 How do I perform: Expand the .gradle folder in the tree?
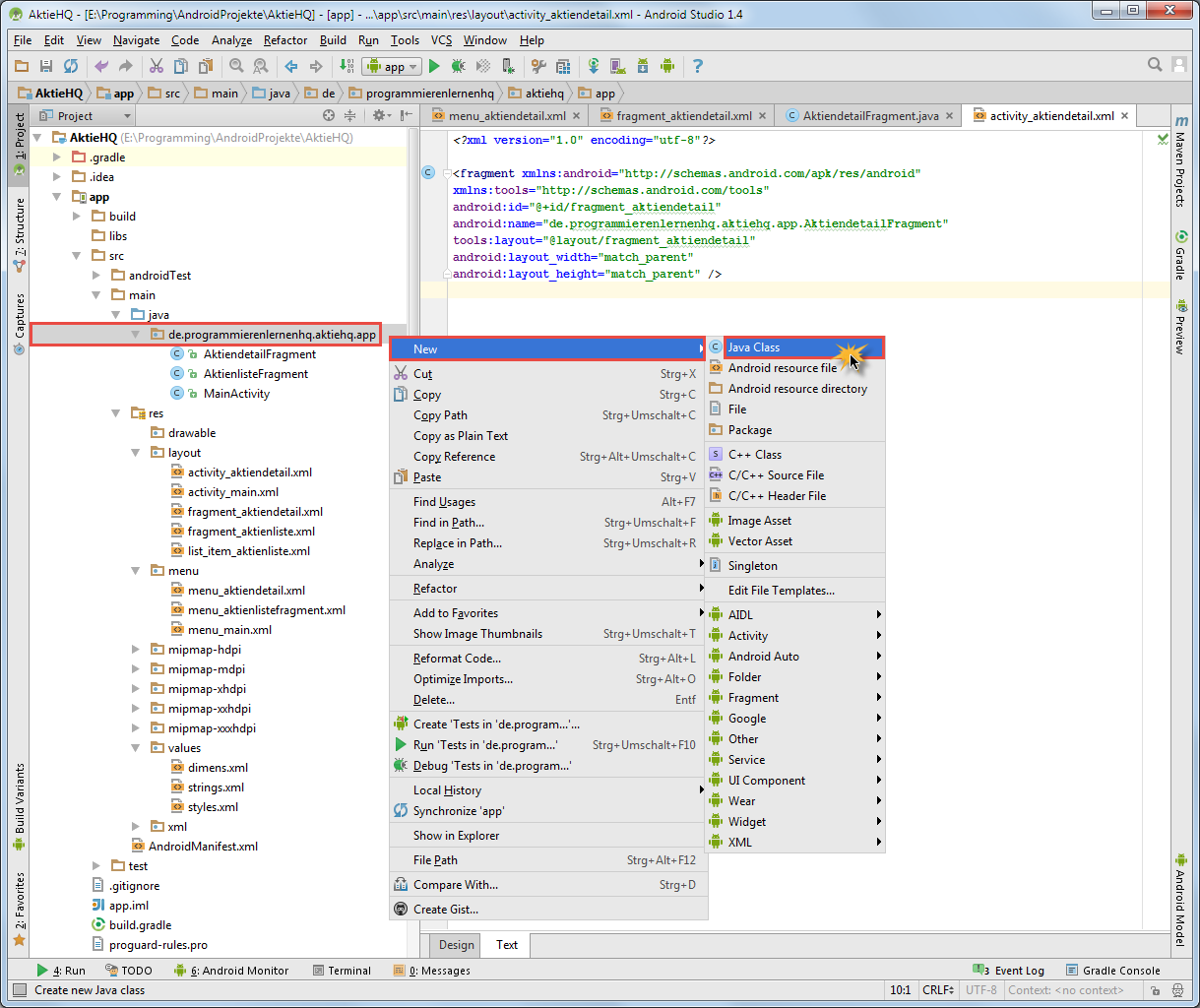[57, 157]
